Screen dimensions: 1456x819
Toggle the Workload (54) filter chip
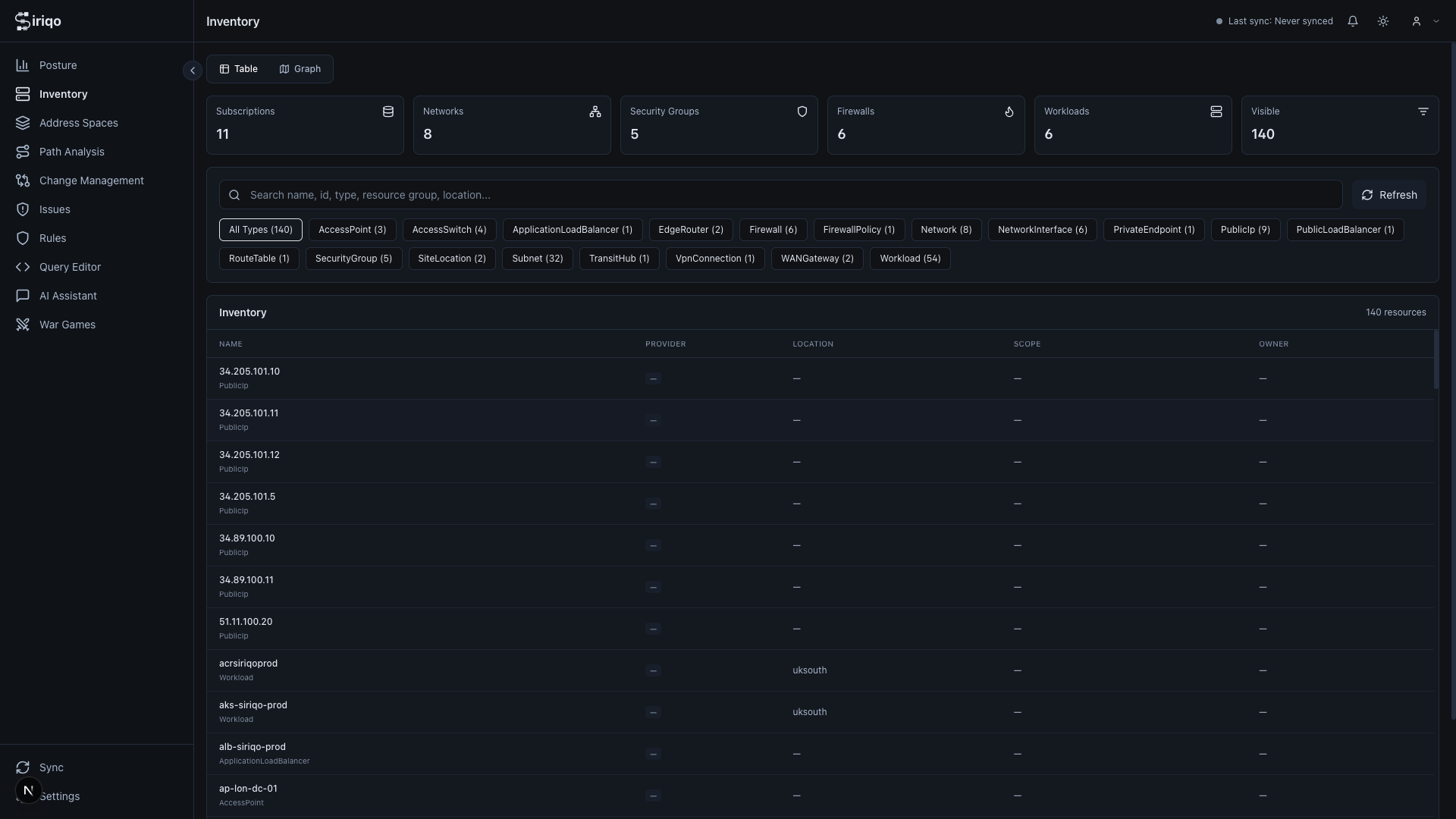[x=909, y=259]
